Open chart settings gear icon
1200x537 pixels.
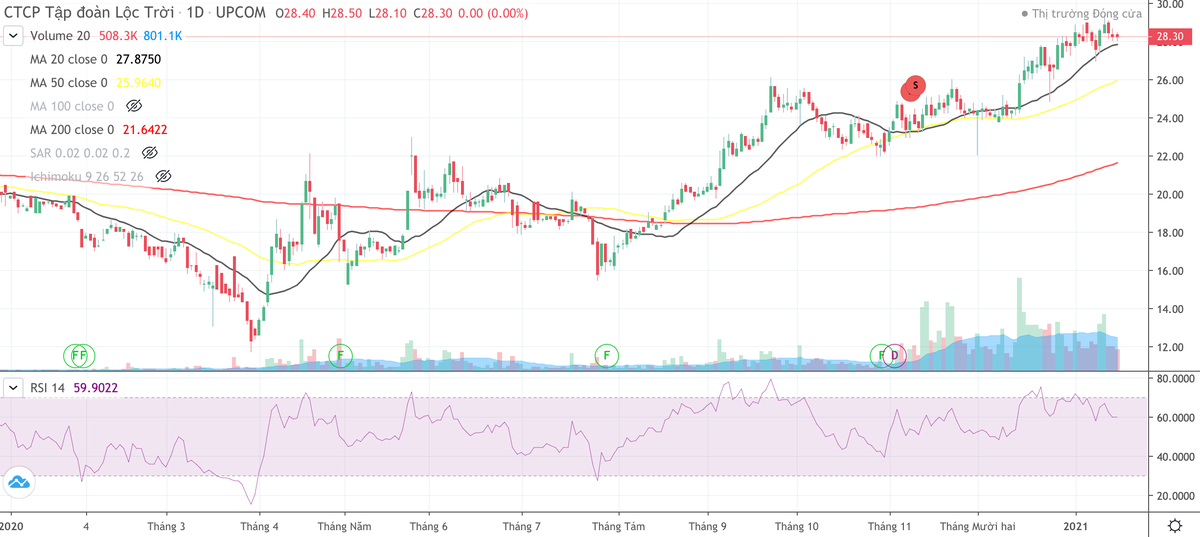[1175, 526]
